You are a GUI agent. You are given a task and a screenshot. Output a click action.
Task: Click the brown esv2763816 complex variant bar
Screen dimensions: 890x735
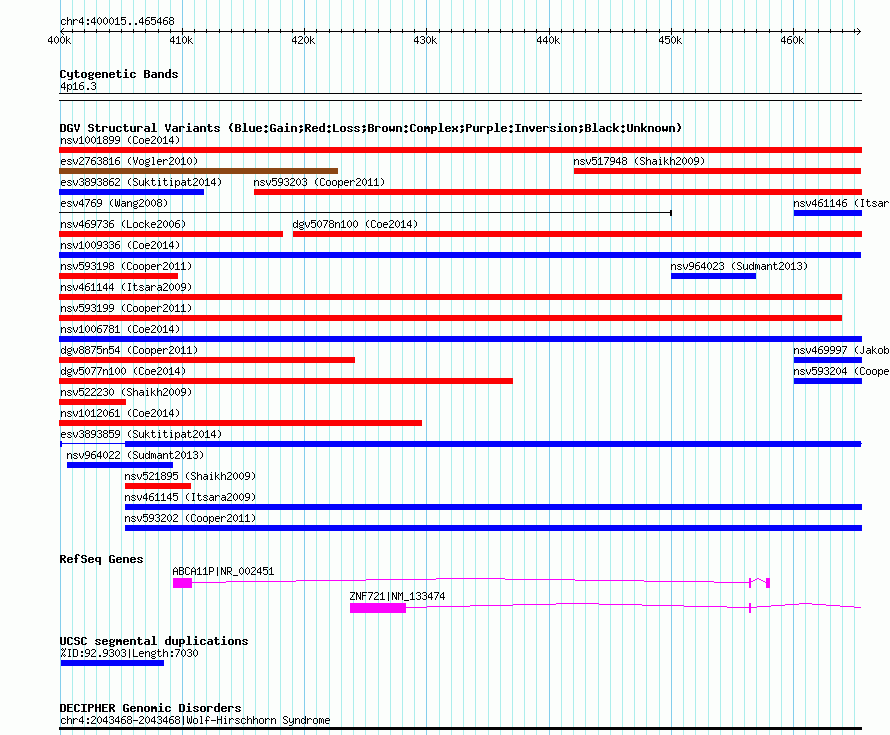[199, 171]
